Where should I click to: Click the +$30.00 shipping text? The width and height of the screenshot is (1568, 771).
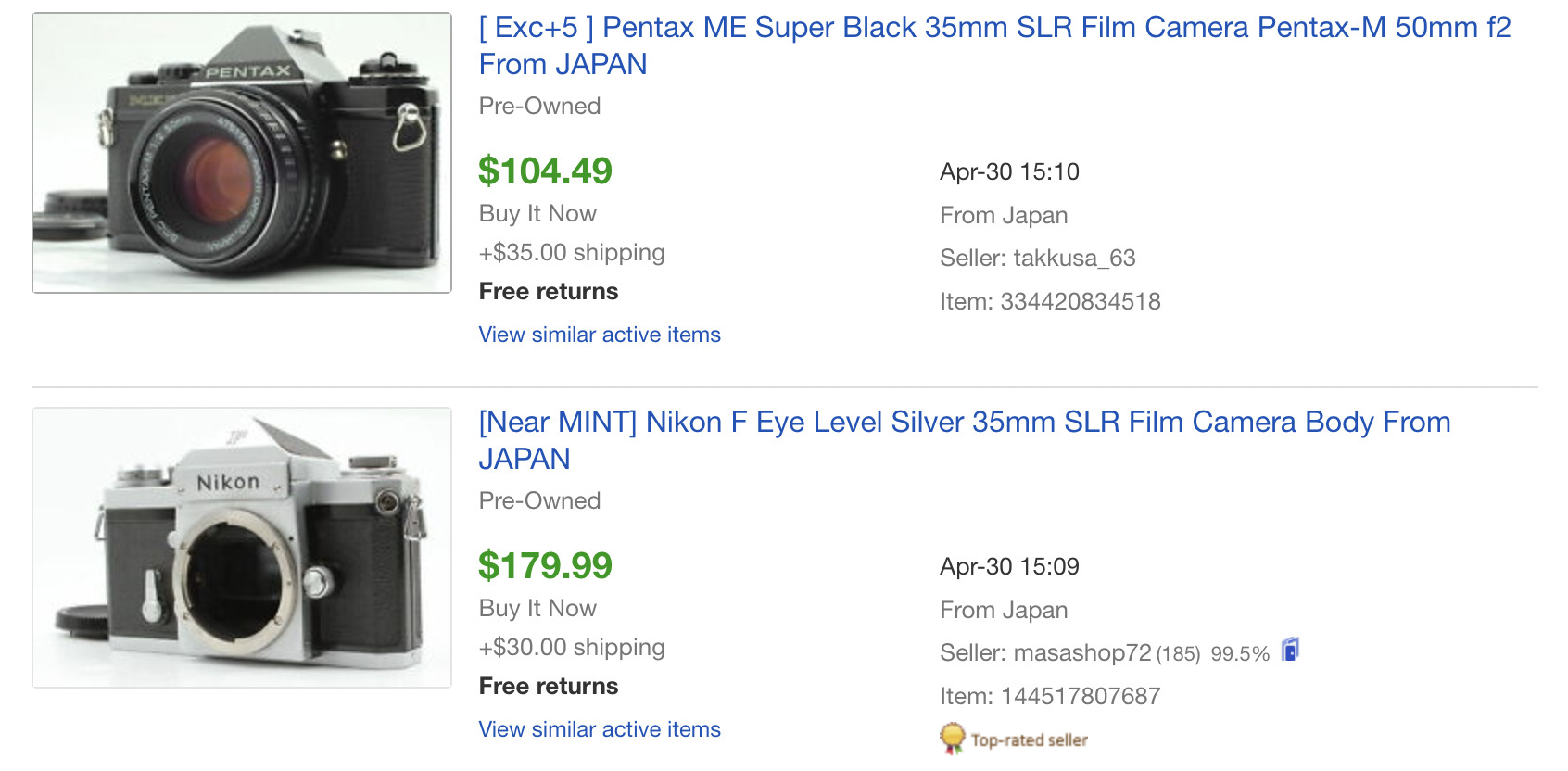tap(572, 647)
